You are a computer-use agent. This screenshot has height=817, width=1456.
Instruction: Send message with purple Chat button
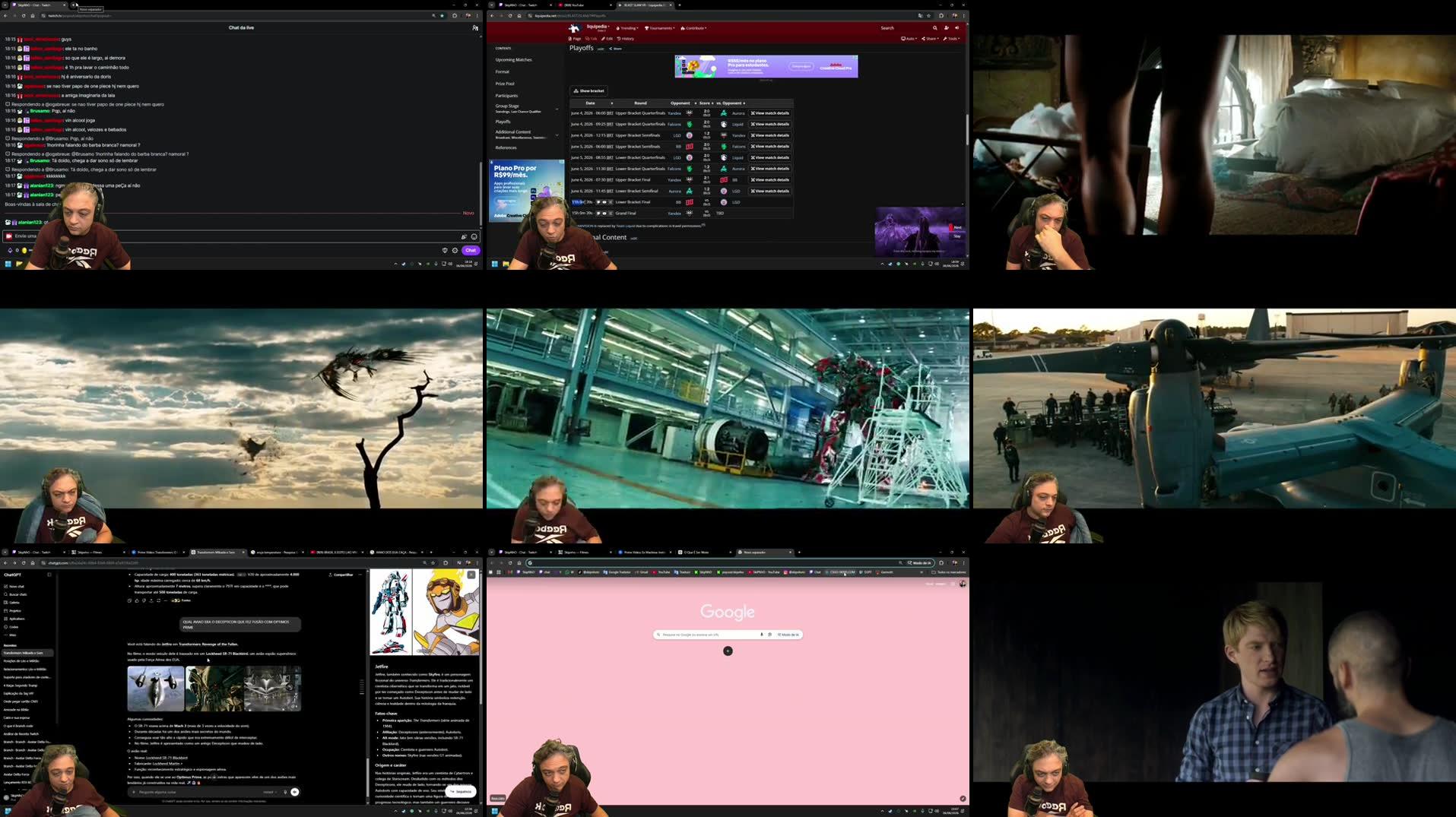(x=471, y=250)
